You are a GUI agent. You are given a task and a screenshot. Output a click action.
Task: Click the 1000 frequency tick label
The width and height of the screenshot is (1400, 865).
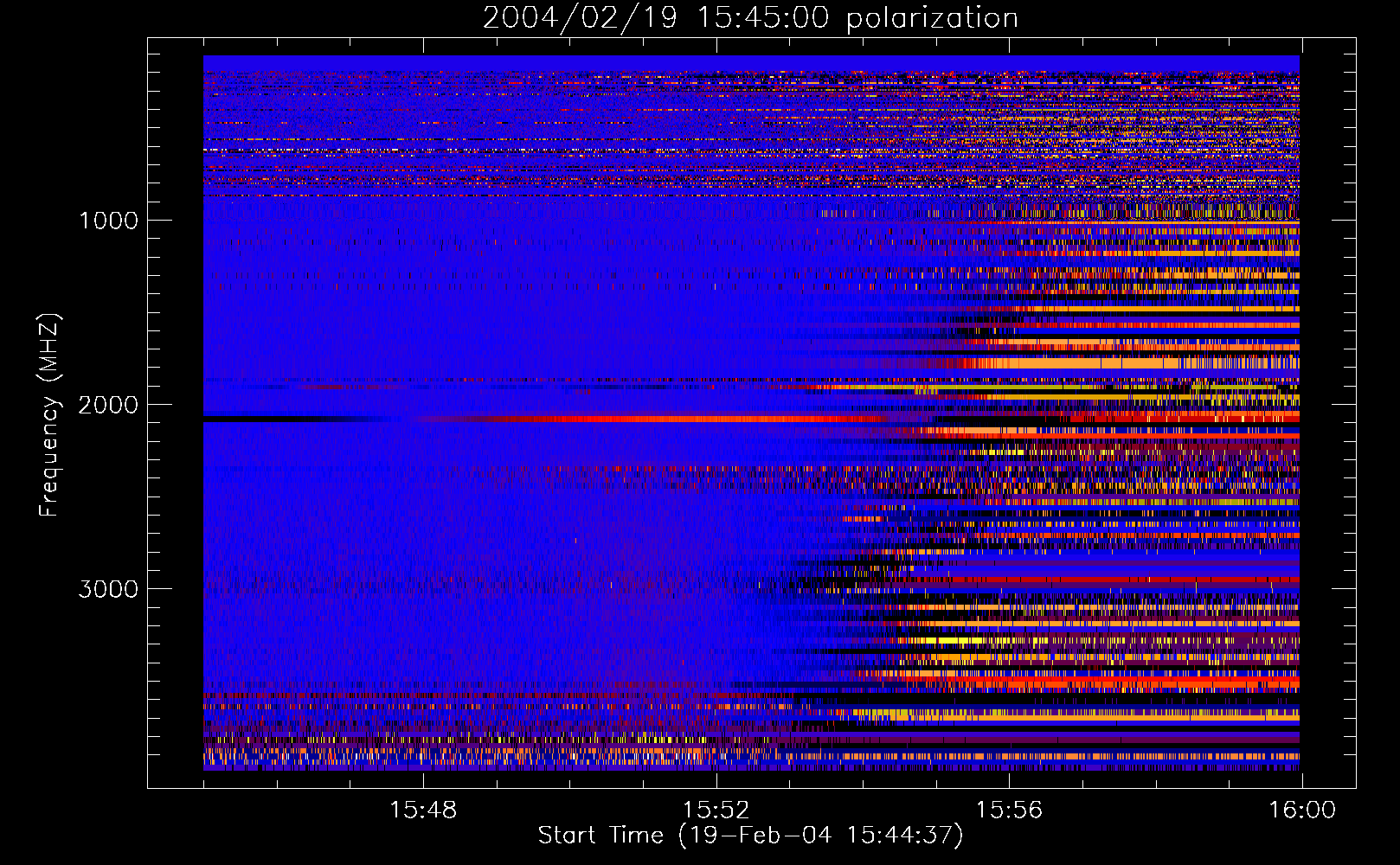pyautogui.click(x=108, y=221)
